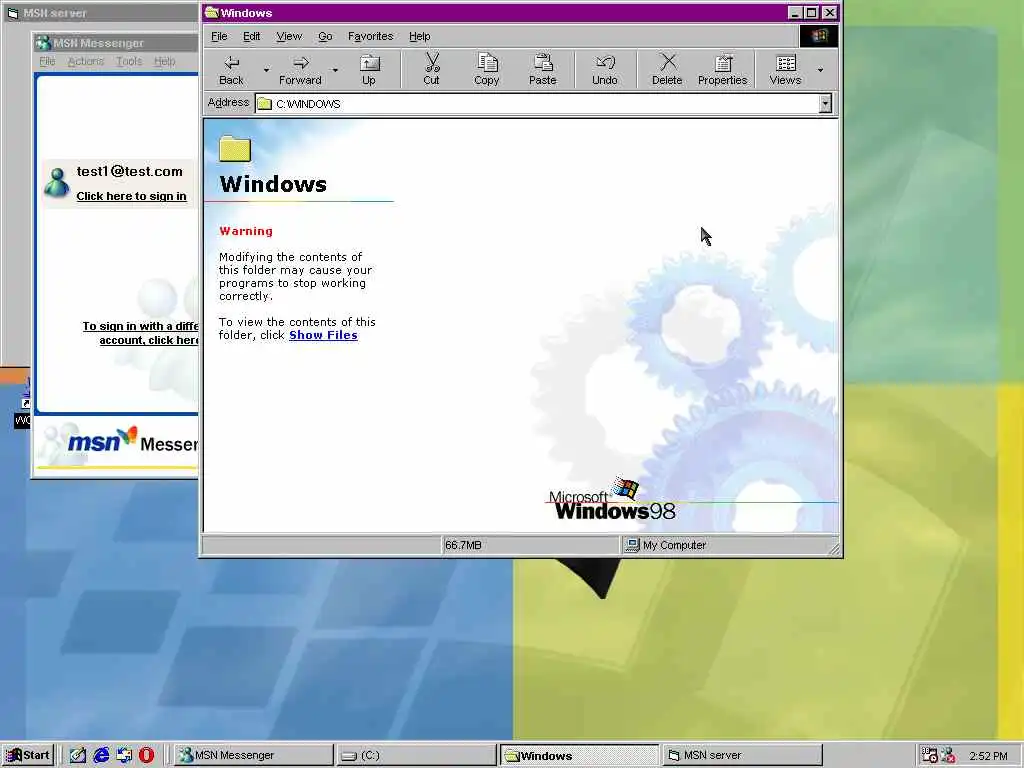Switch to (C:) taskbar button
The image size is (1024, 768).
point(415,756)
